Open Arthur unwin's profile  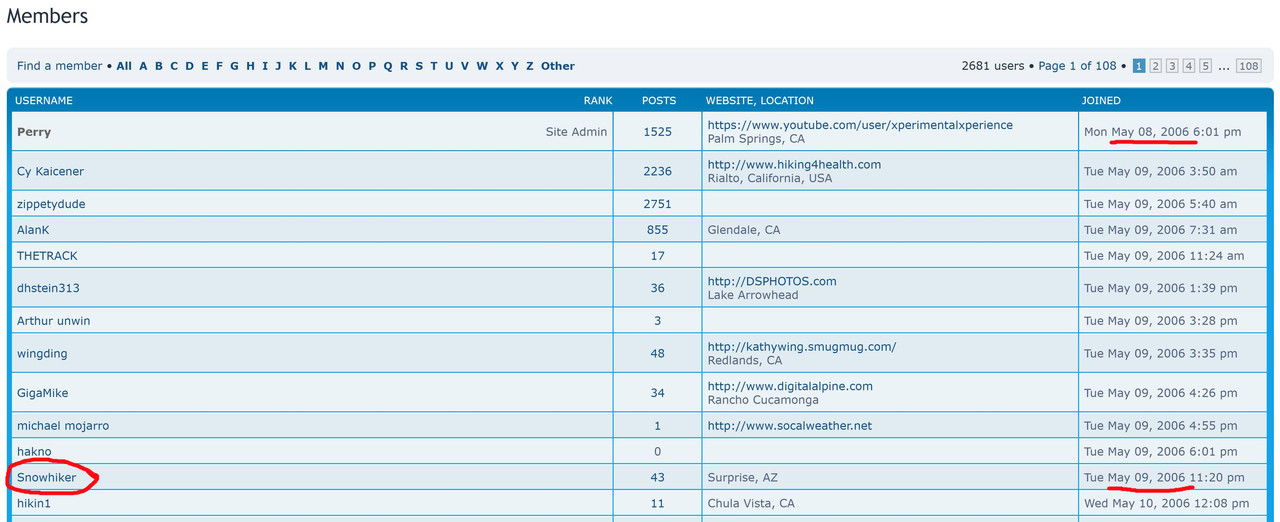click(53, 321)
